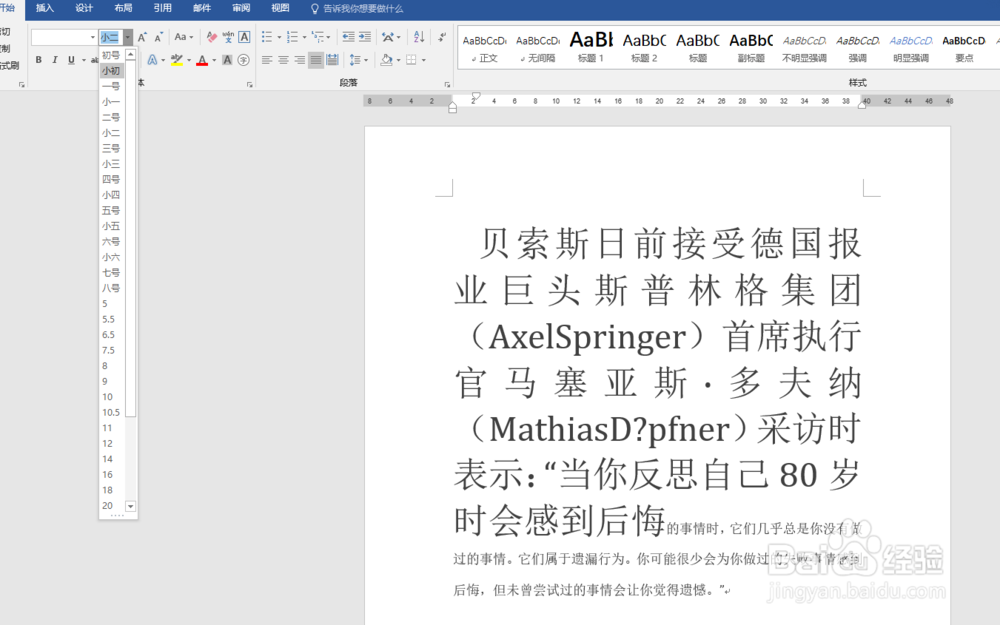Switch to 布局 (Layout) tab
1000x625 pixels.
coord(123,8)
